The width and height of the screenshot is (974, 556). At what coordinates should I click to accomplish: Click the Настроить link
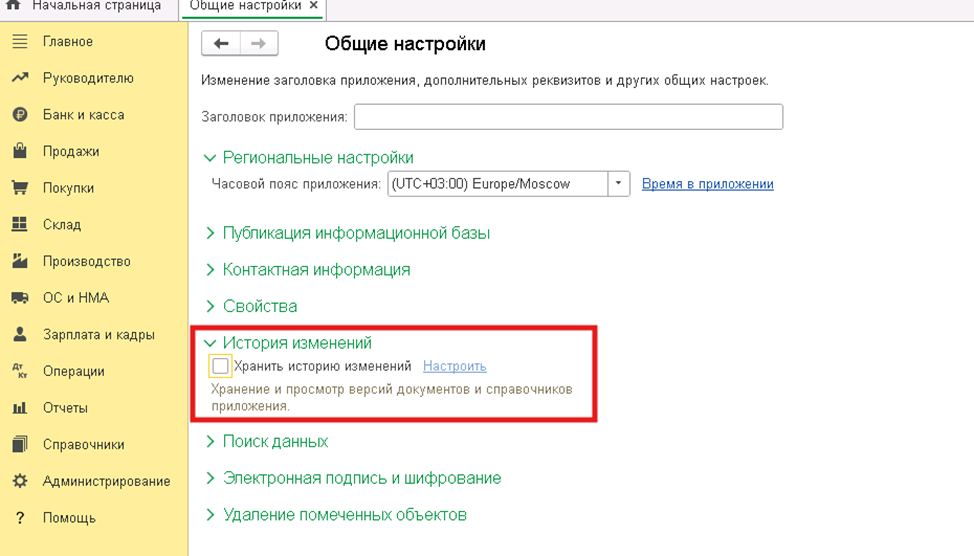click(455, 366)
